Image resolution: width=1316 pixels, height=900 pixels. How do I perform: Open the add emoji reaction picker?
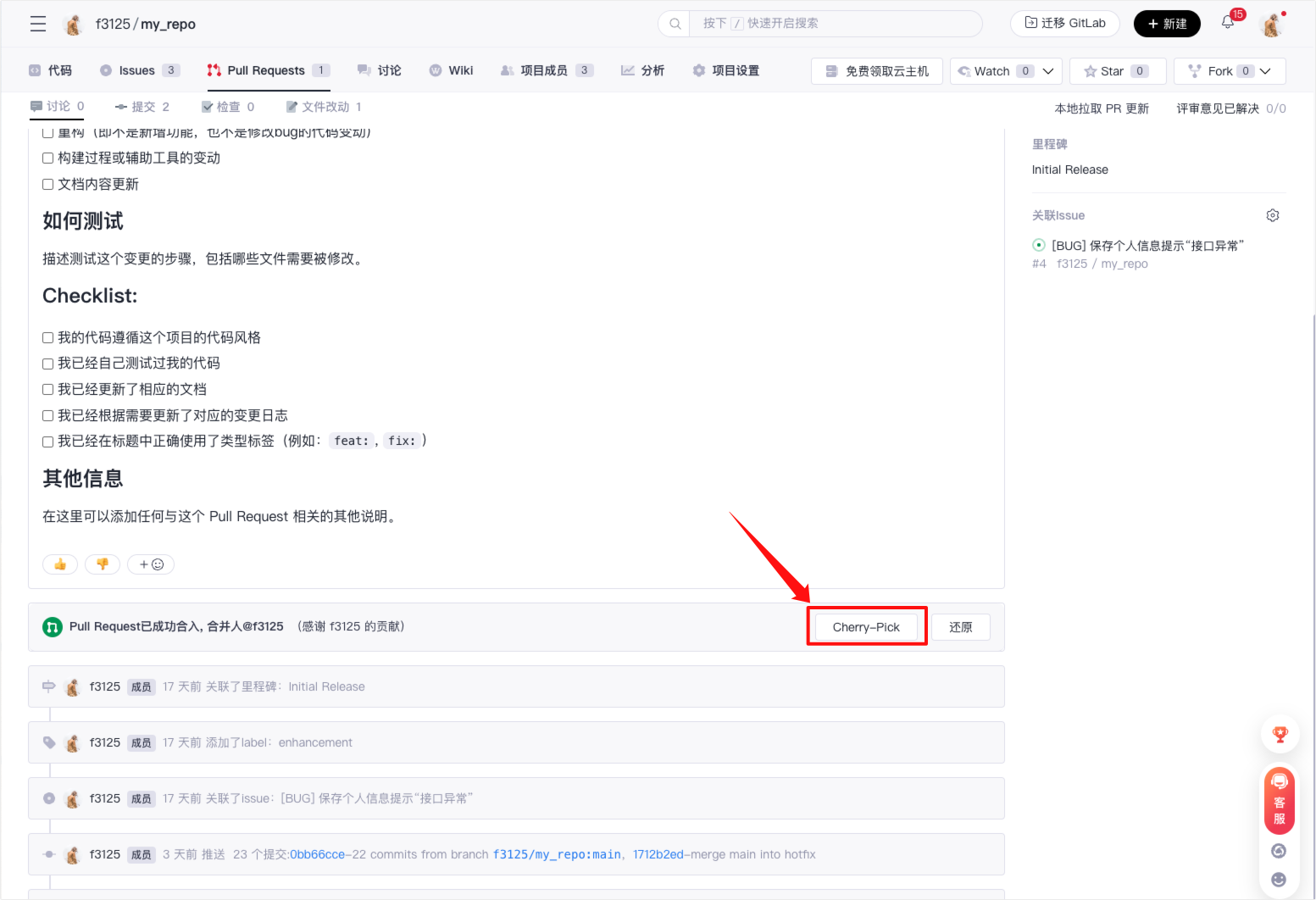(151, 564)
